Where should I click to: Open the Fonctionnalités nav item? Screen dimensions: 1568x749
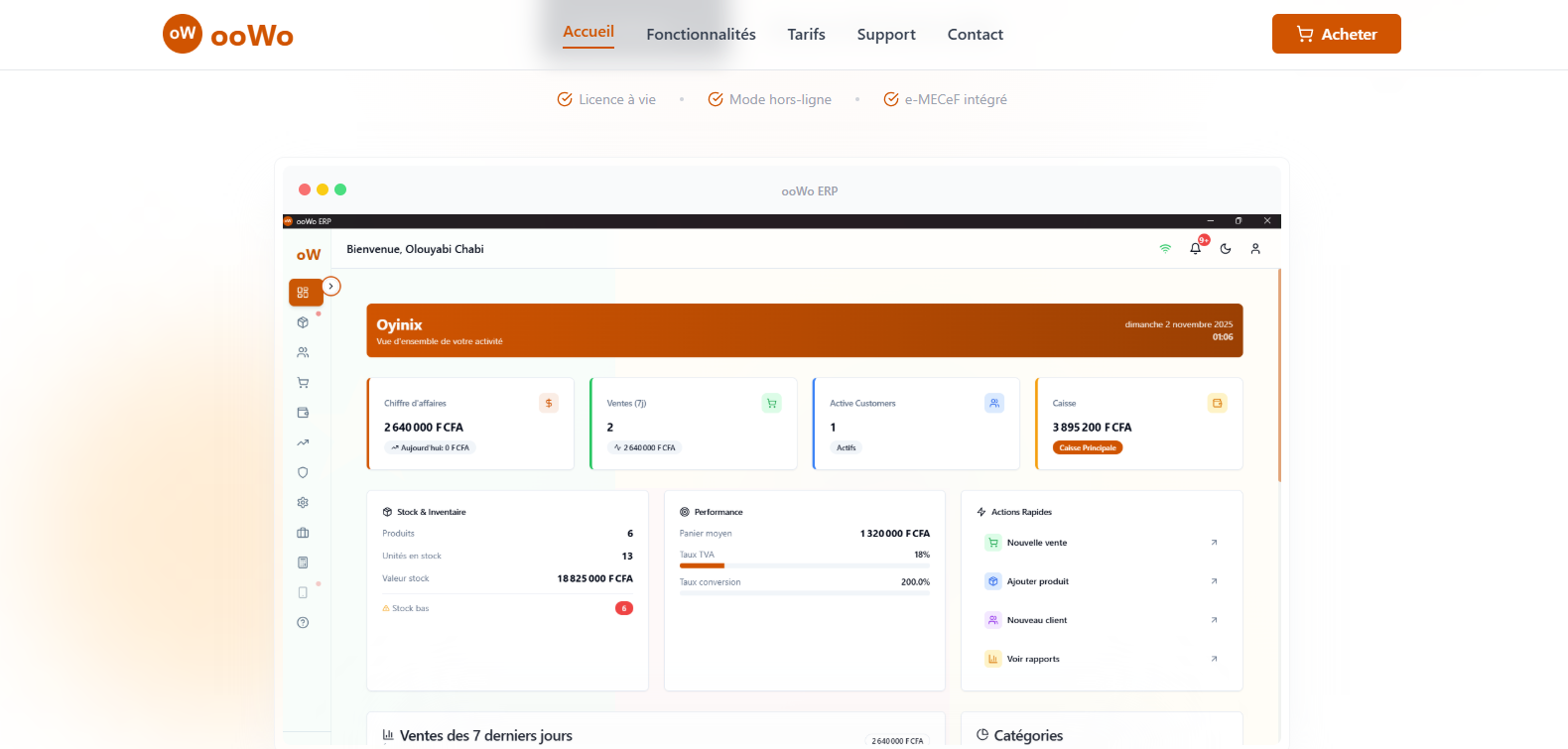pyautogui.click(x=701, y=35)
